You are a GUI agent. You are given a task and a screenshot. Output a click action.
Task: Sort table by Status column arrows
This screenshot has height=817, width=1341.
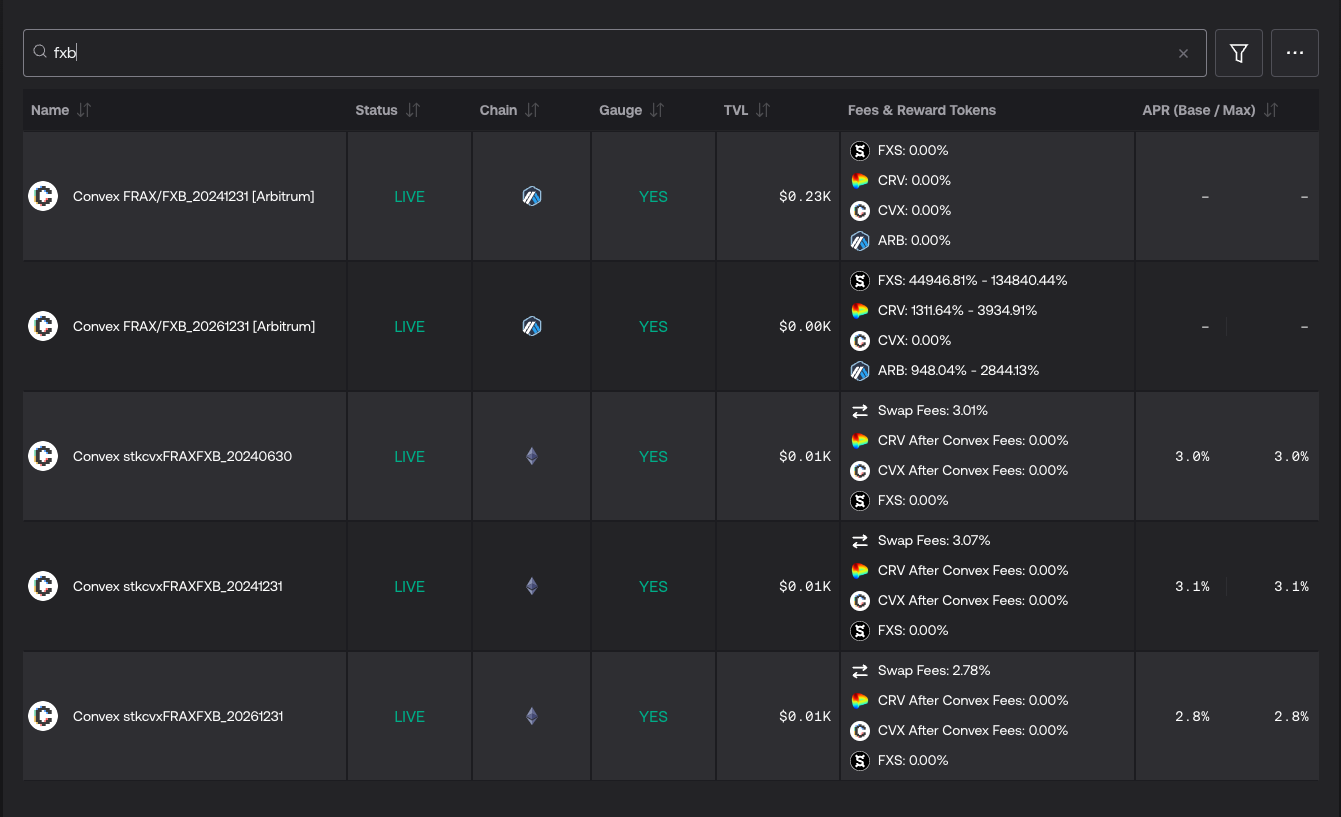click(x=413, y=110)
